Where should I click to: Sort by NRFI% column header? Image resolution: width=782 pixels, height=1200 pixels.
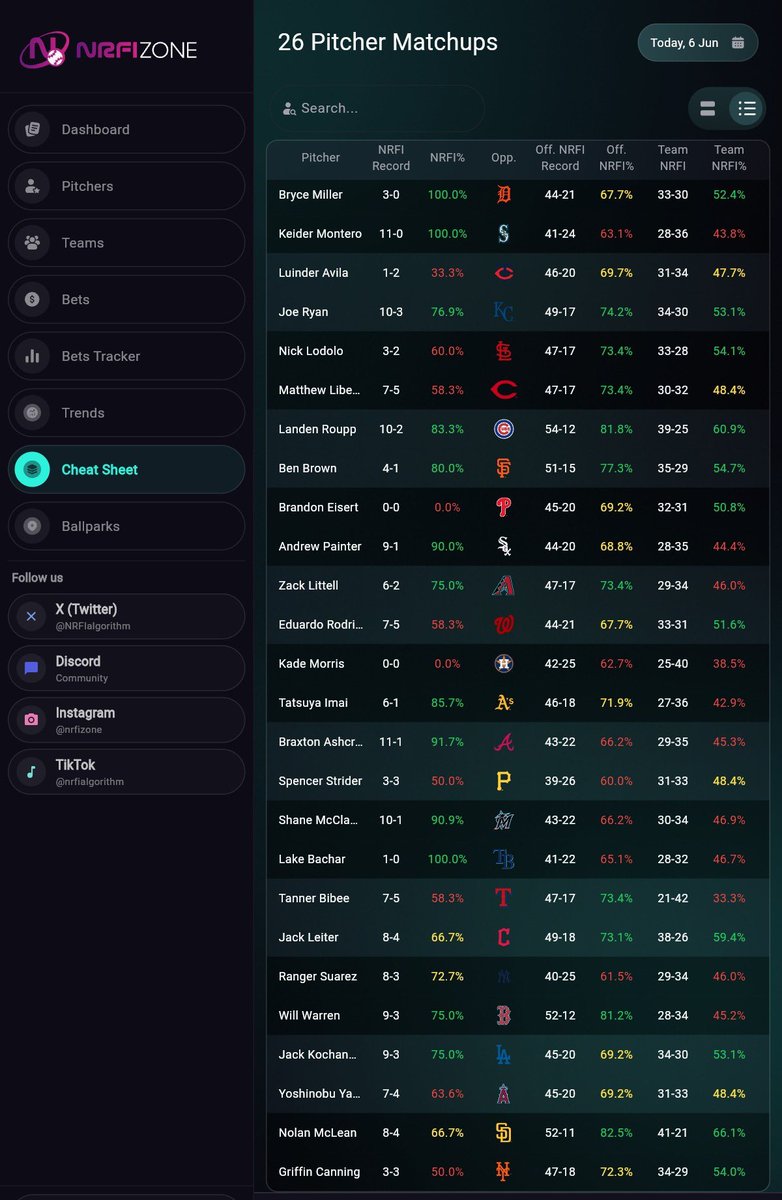447,158
